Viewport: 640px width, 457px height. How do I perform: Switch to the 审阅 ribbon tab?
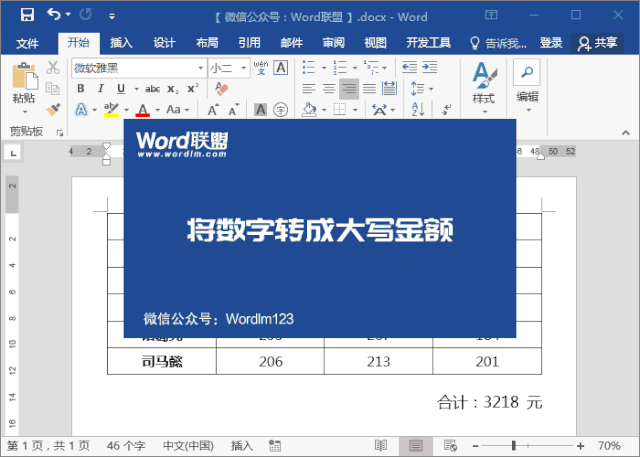coord(333,42)
